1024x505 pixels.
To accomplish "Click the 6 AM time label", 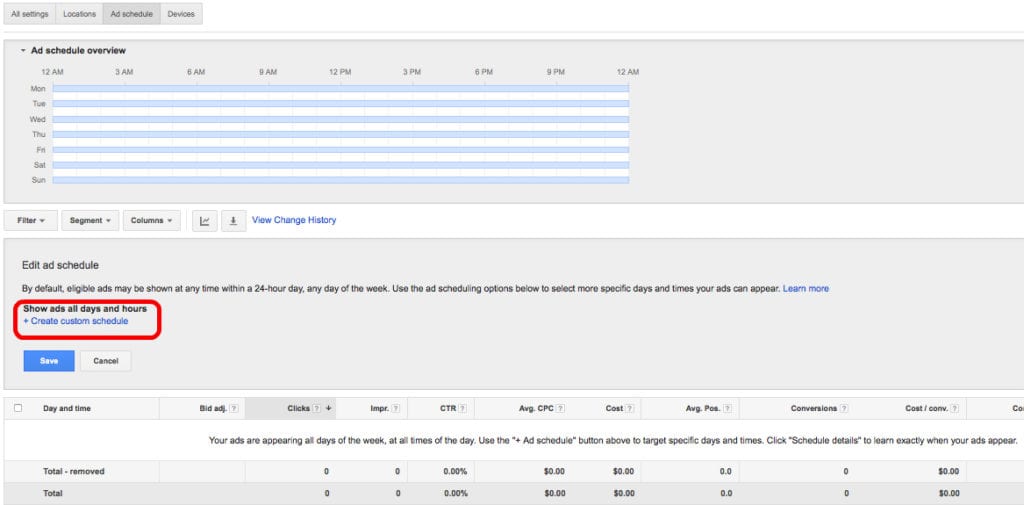I will tap(196, 72).
